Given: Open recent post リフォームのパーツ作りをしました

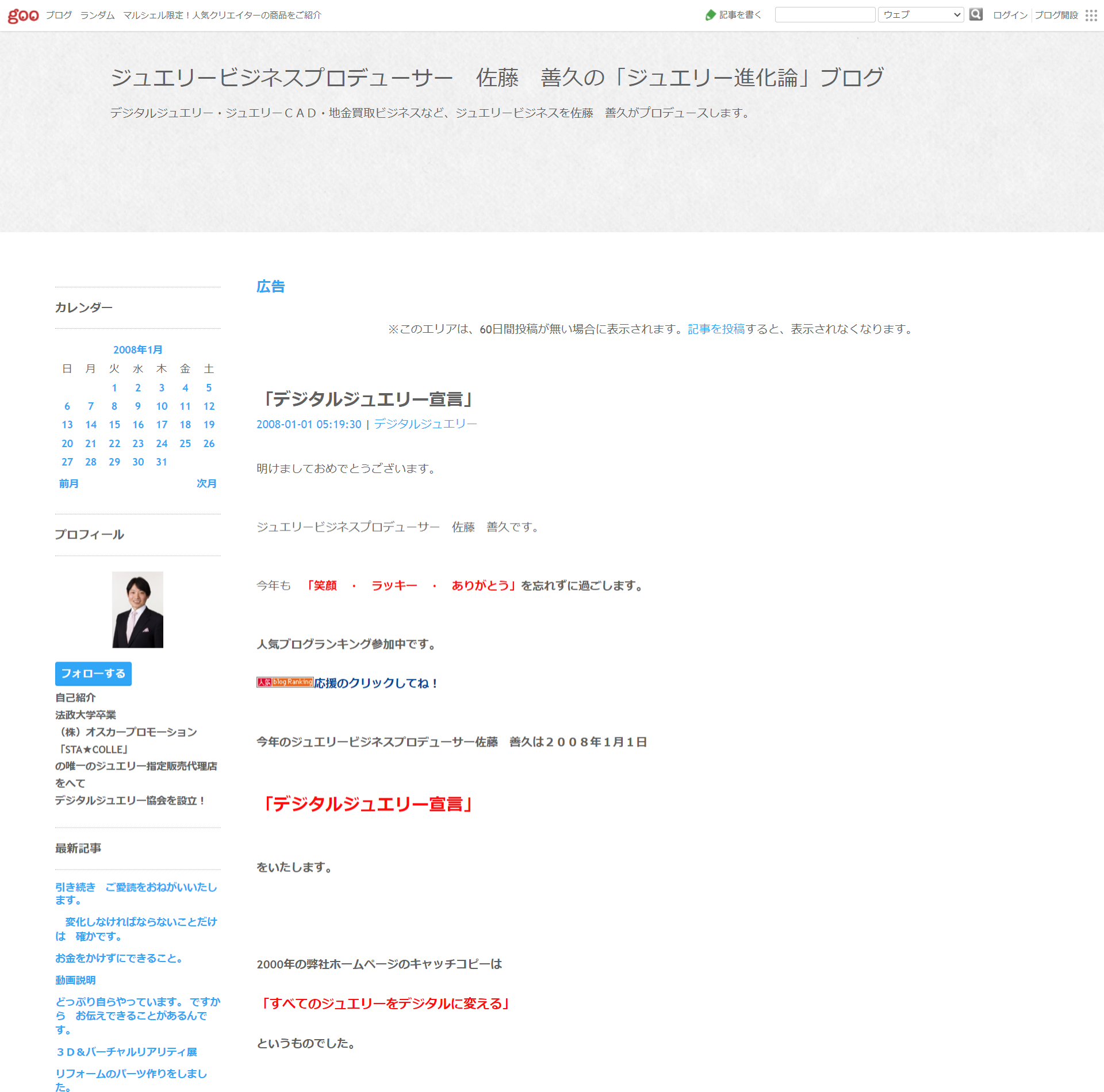Looking at the screenshot, I should (x=131, y=1080).
